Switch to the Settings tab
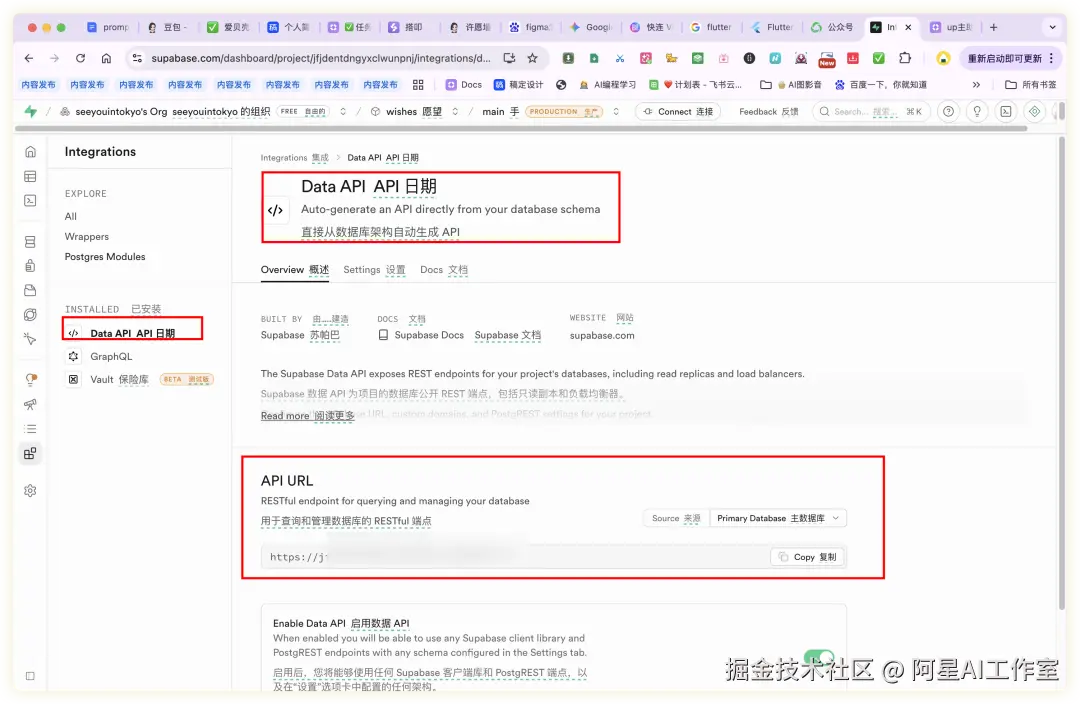This screenshot has width=1080, height=704. 374,269
